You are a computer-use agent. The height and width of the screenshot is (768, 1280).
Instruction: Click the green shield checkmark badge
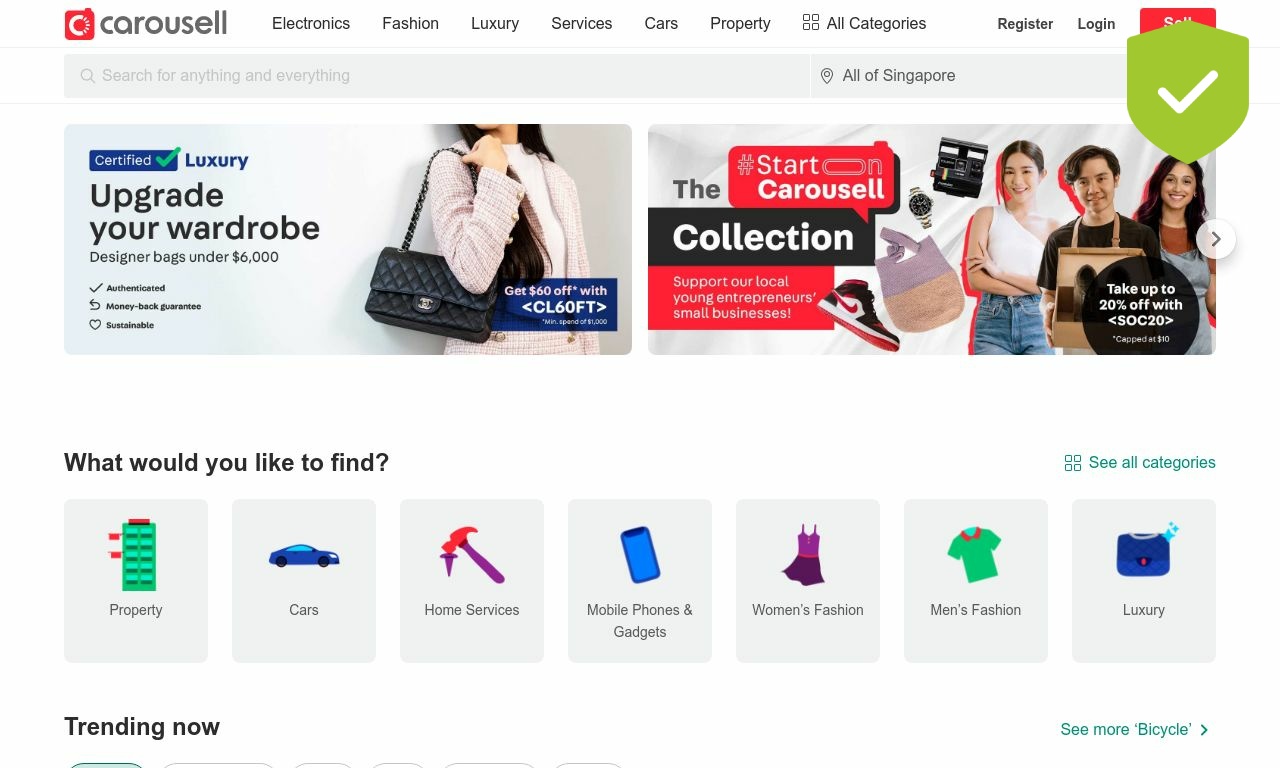pyautogui.click(x=1188, y=92)
